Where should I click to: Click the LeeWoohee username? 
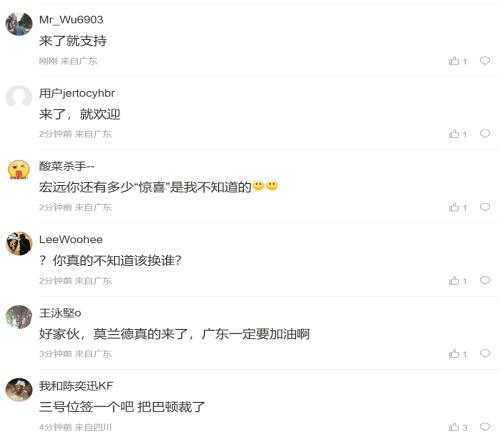(x=71, y=239)
